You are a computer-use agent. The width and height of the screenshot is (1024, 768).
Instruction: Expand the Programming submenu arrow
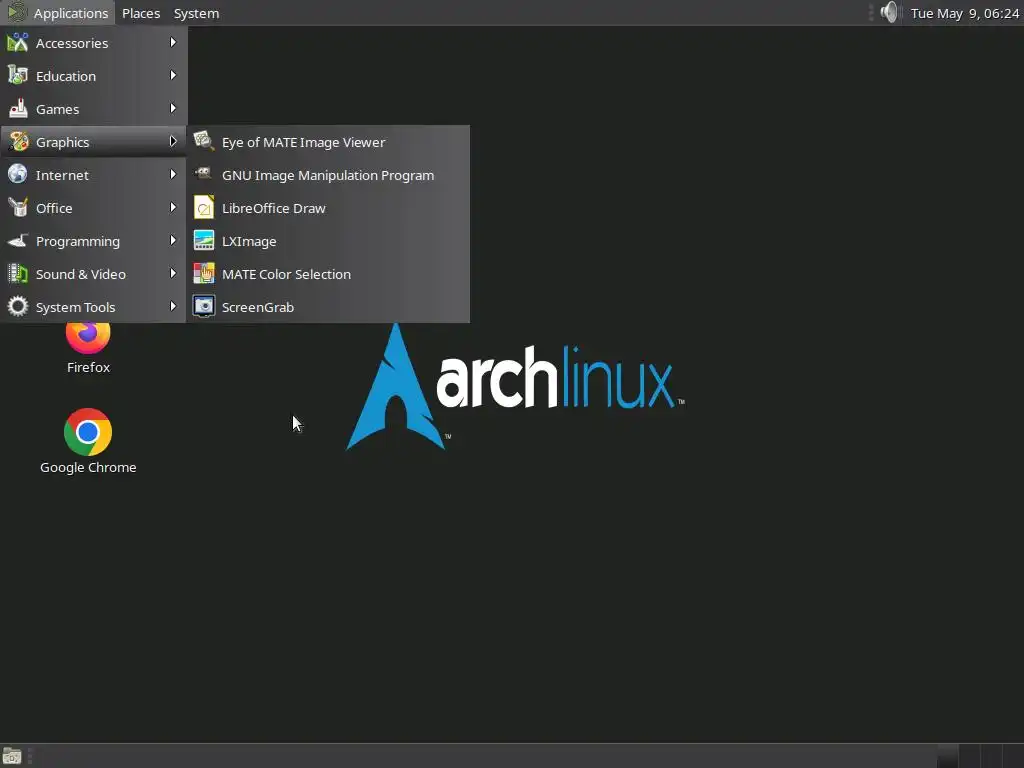click(x=173, y=240)
